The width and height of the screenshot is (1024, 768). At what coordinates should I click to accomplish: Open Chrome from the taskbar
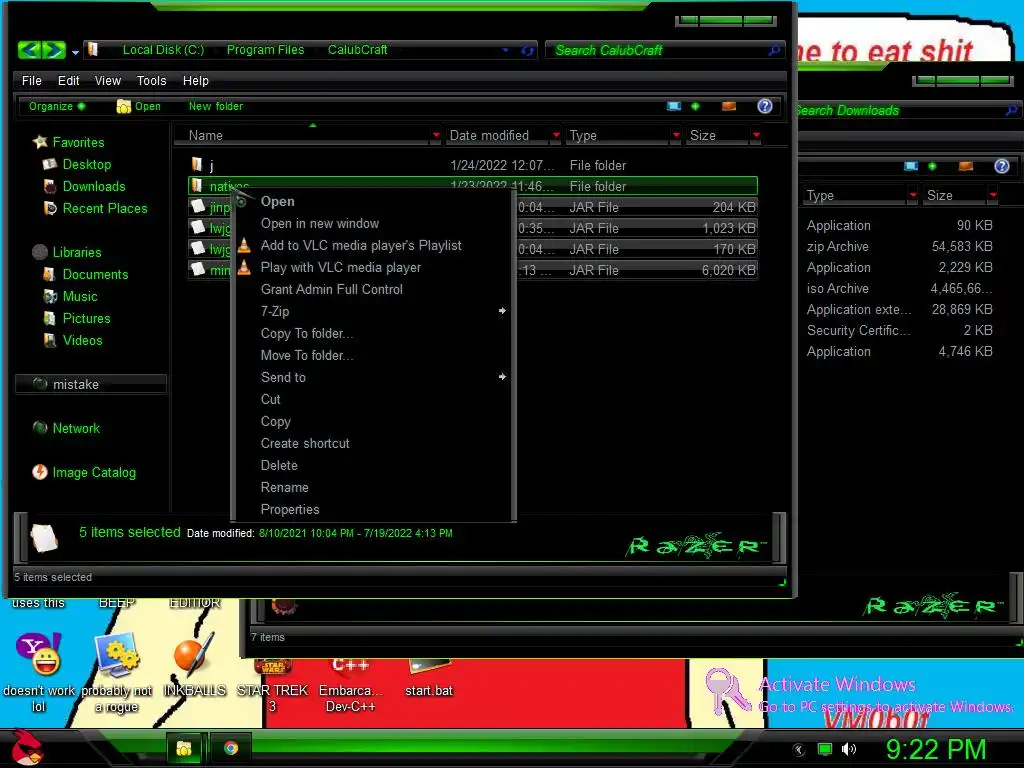[231, 748]
